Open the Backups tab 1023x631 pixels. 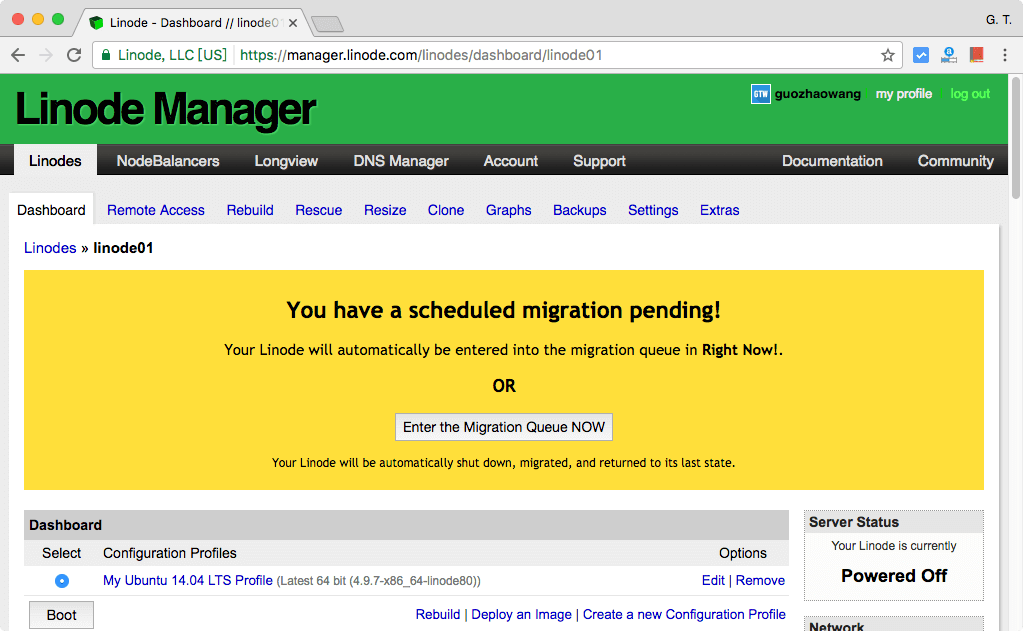coord(579,210)
